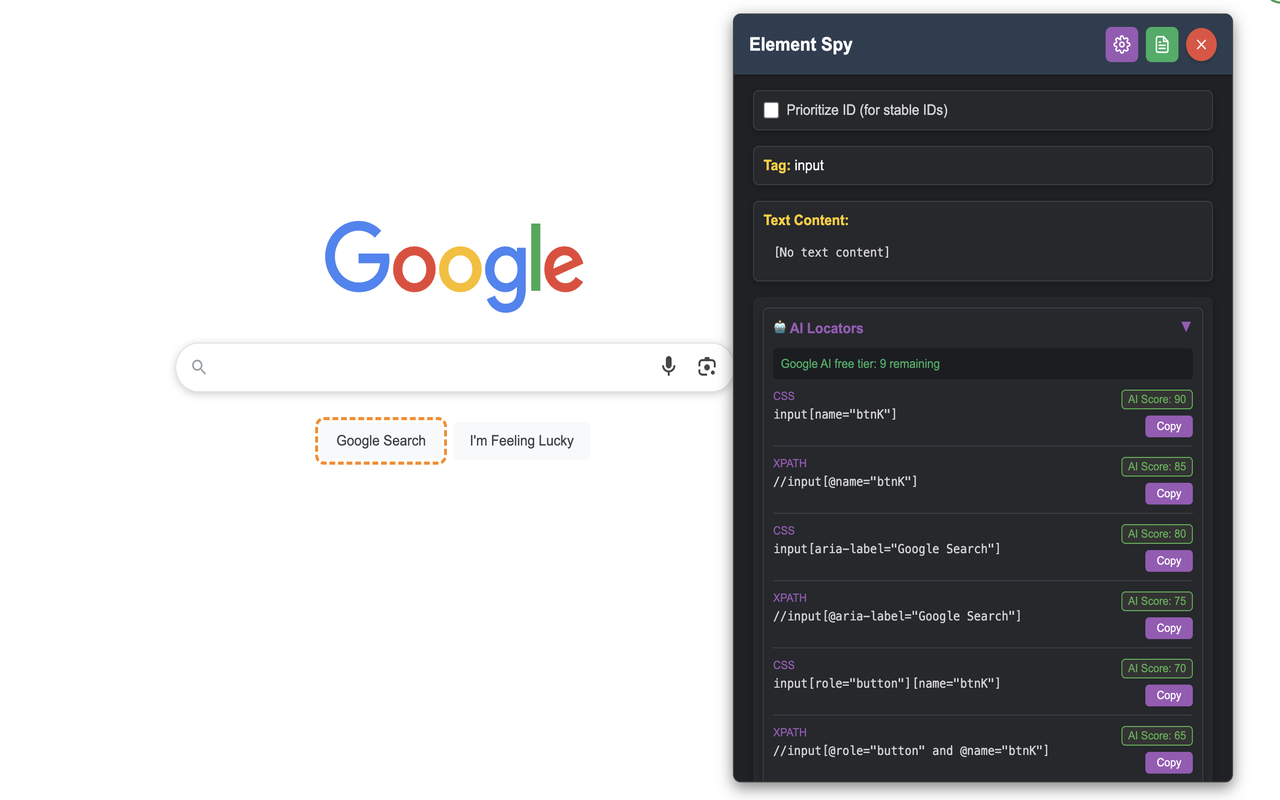This screenshot has height=800, width=1280.
Task: Copy the input[aria-label="Google Search"] CSS locator
Action: coord(1168,560)
